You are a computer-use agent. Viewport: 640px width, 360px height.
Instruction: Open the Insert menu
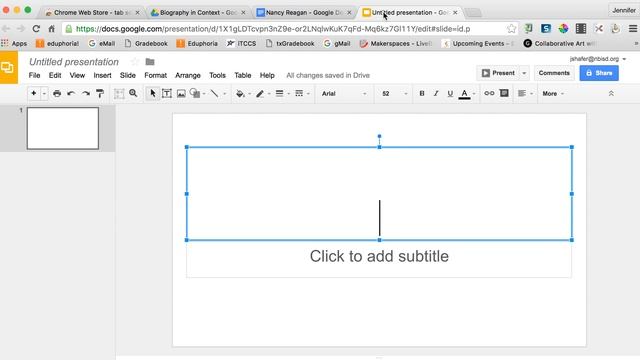point(102,75)
